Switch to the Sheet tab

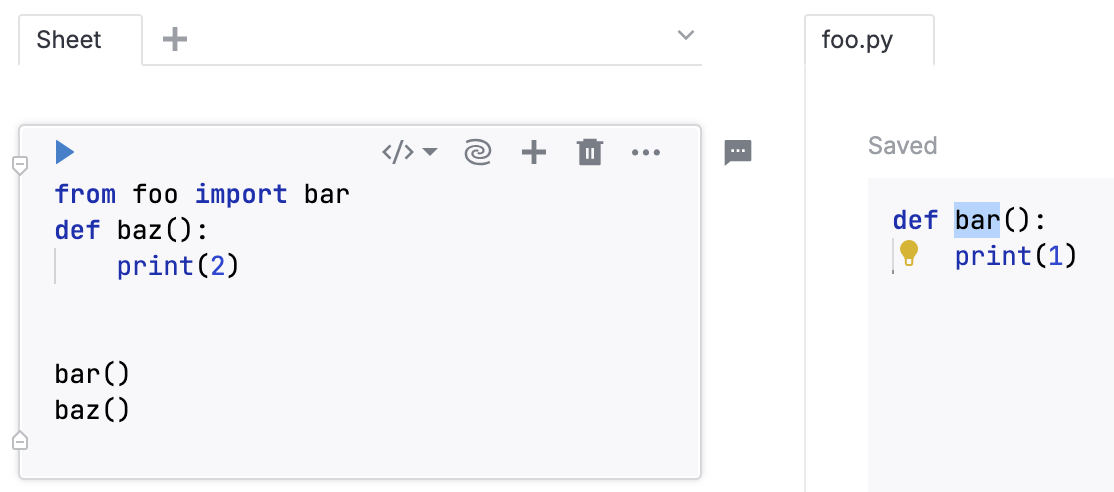pos(69,40)
